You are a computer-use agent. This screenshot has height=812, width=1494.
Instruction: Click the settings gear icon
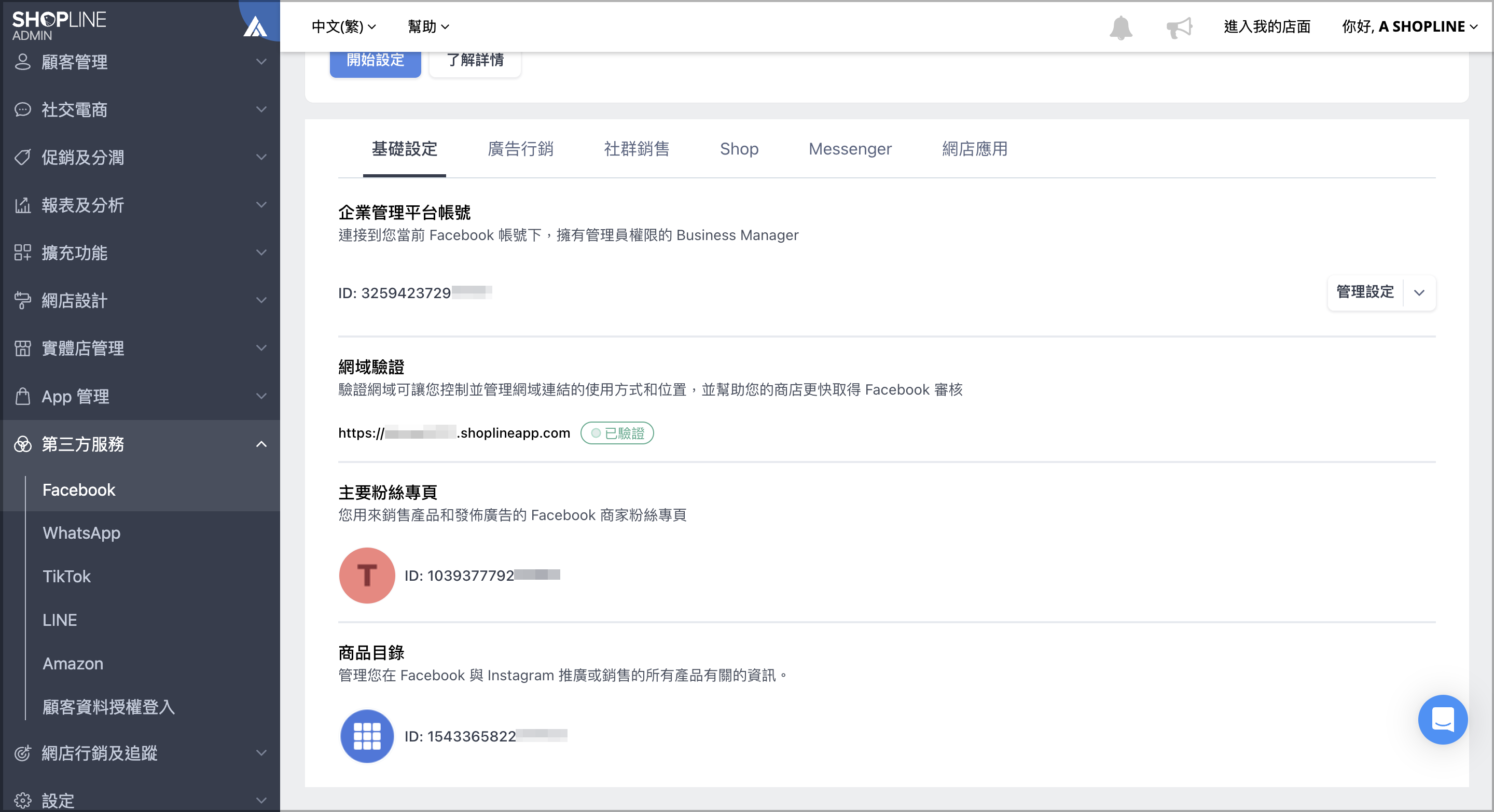[x=23, y=801]
